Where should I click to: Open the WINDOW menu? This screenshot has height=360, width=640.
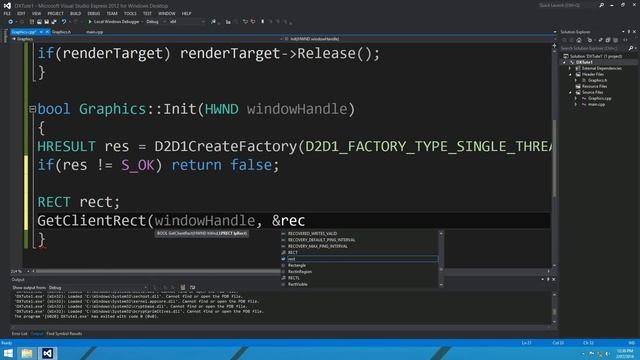pyautogui.click(x=167, y=13)
